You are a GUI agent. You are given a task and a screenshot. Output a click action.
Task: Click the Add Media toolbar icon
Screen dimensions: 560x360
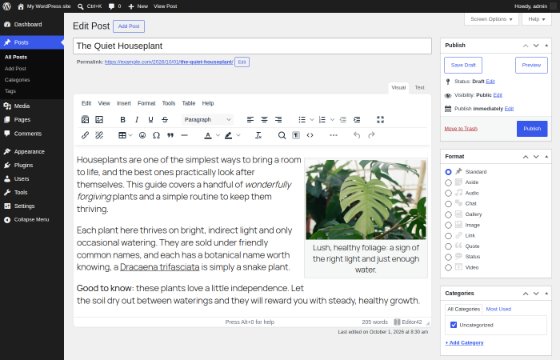85,120
